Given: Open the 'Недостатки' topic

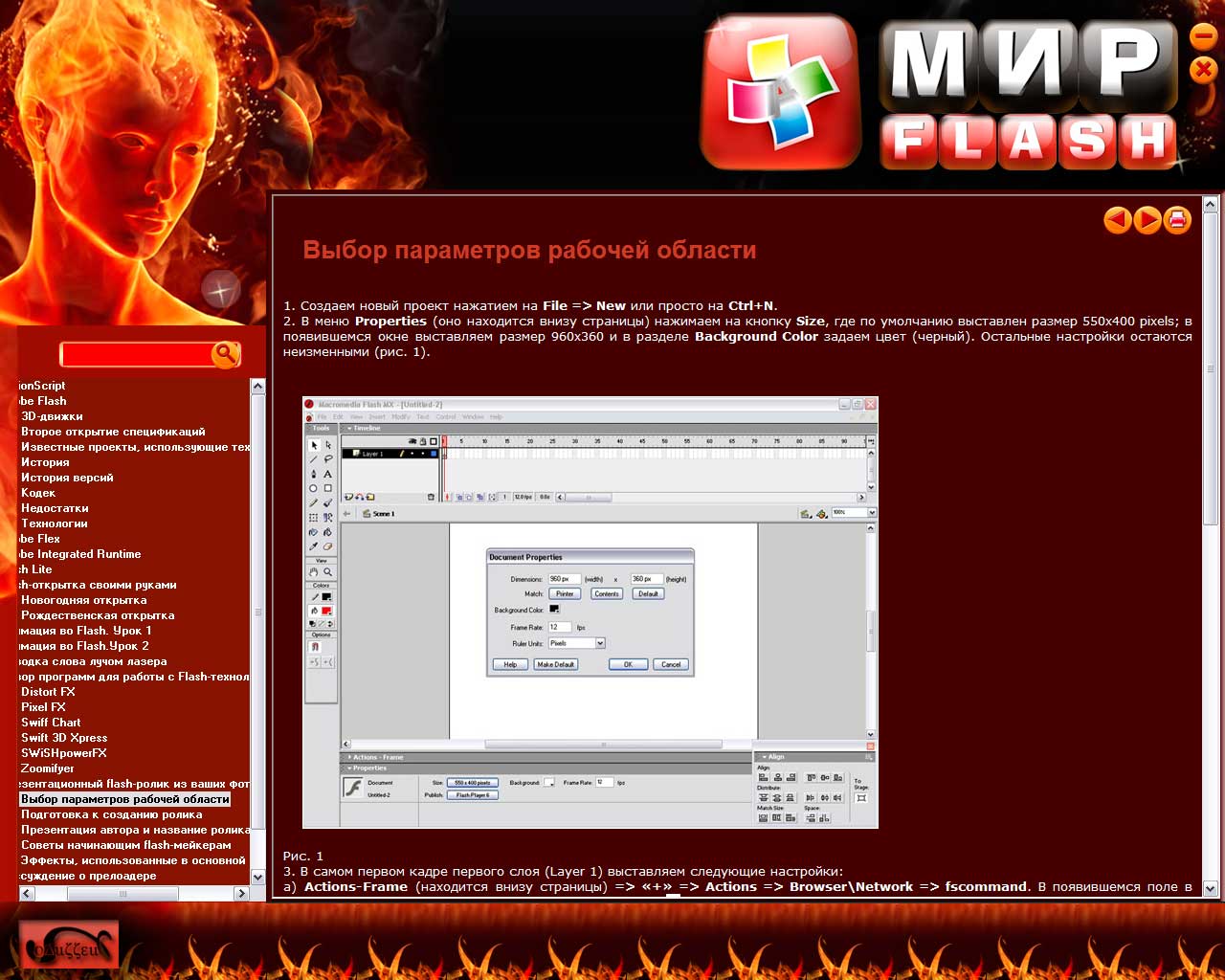Looking at the screenshot, I should pyautogui.click(x=55, y=508).
